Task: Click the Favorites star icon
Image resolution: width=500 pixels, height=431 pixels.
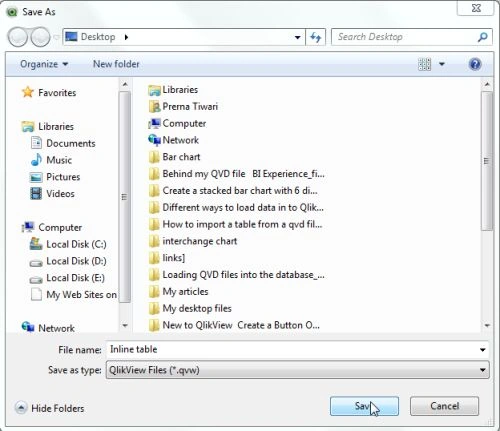Action: tap(28, 92)
